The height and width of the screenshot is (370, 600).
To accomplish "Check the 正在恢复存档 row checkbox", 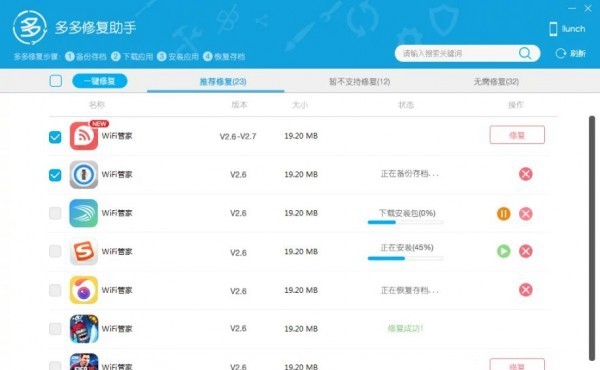I will click(55, 290).
